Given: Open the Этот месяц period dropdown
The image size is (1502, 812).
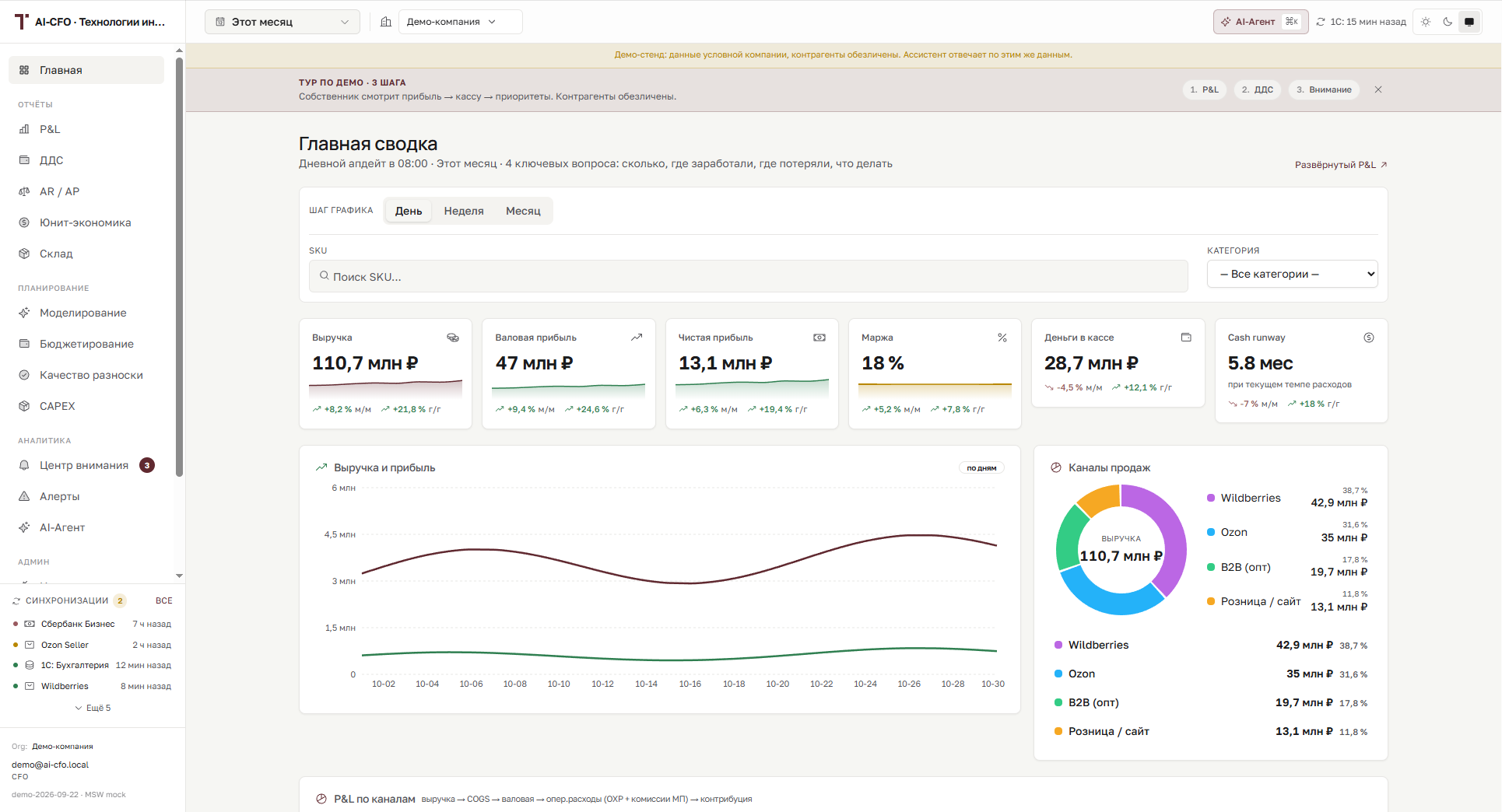Looking at the screenshot, I should point(283,22).
